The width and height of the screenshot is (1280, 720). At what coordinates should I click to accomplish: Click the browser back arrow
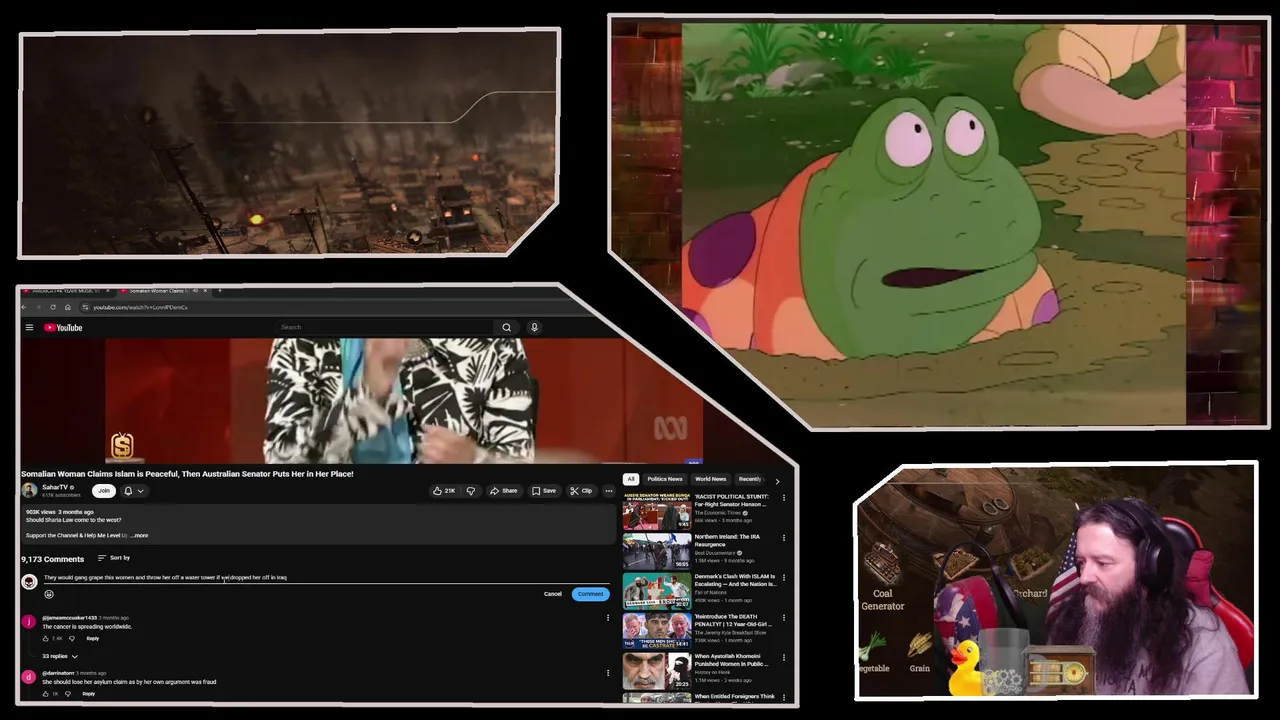point(24,307)
